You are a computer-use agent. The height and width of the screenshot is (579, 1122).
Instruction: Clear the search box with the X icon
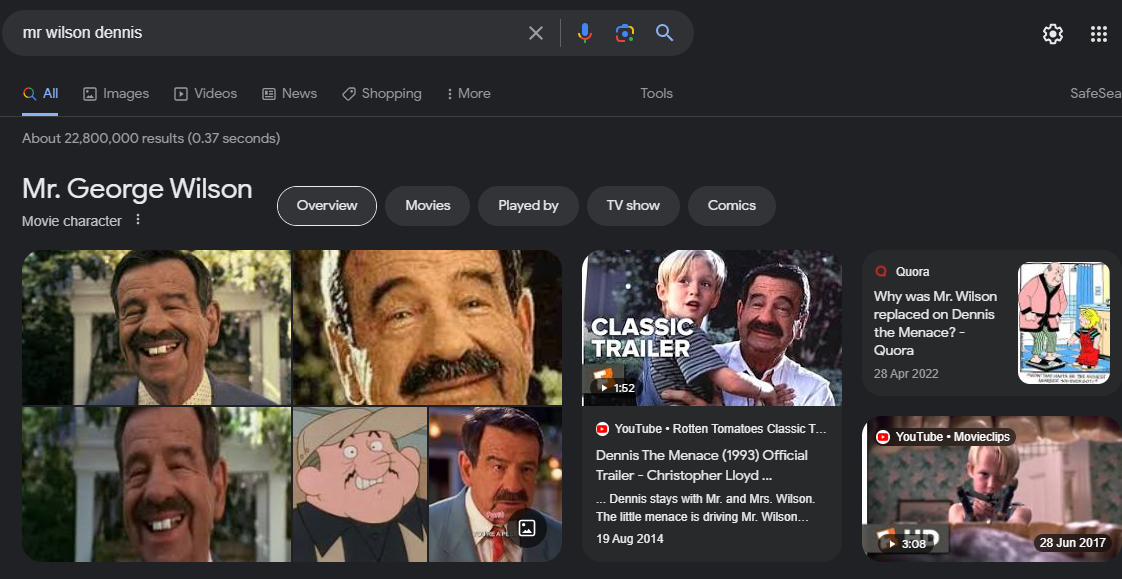point(535,33)
